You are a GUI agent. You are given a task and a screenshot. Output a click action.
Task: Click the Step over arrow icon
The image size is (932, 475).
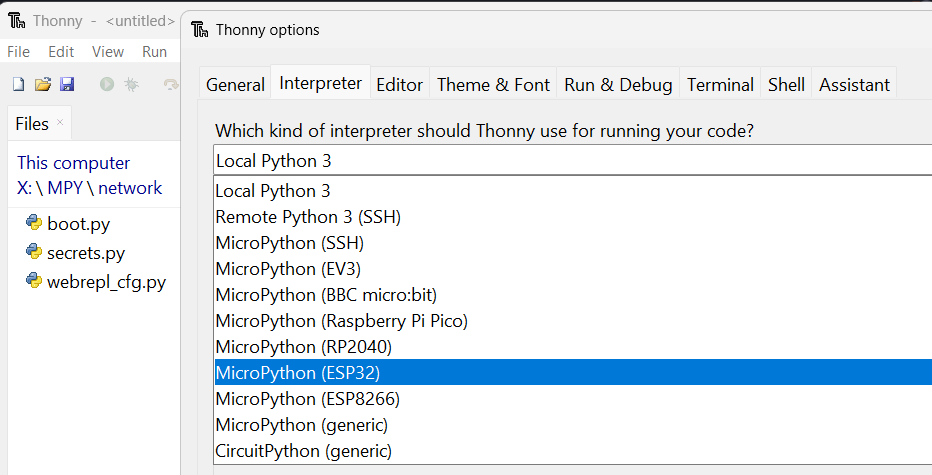click(x=170, y=85)
